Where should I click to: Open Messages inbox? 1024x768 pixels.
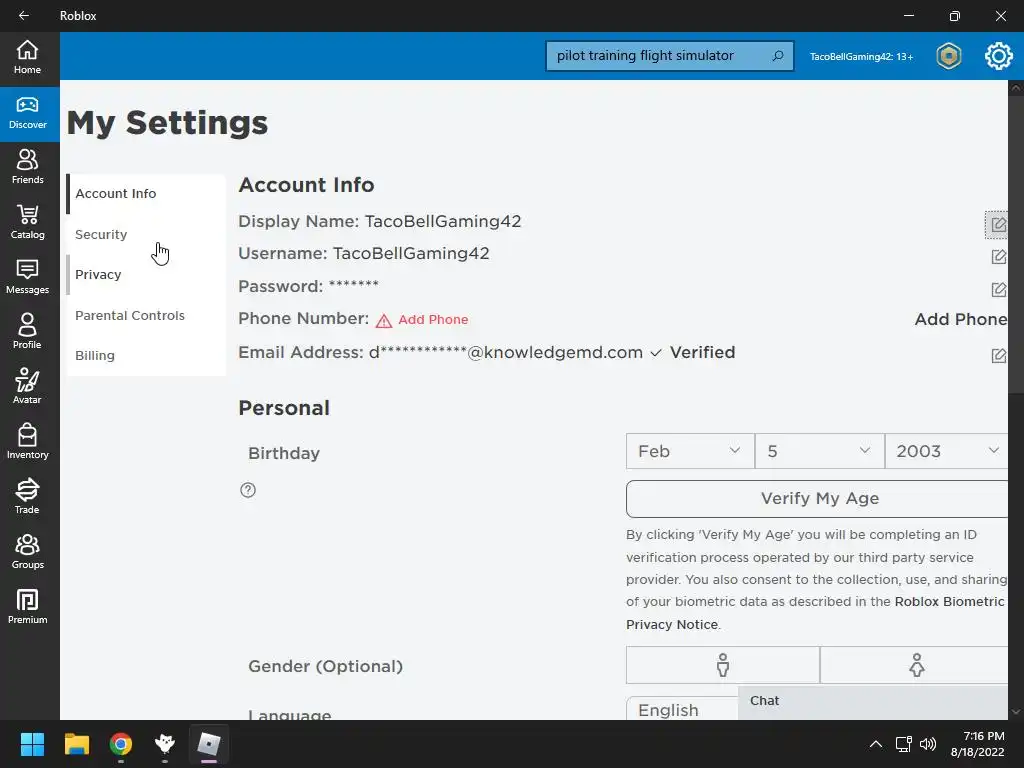click(27, 278)
